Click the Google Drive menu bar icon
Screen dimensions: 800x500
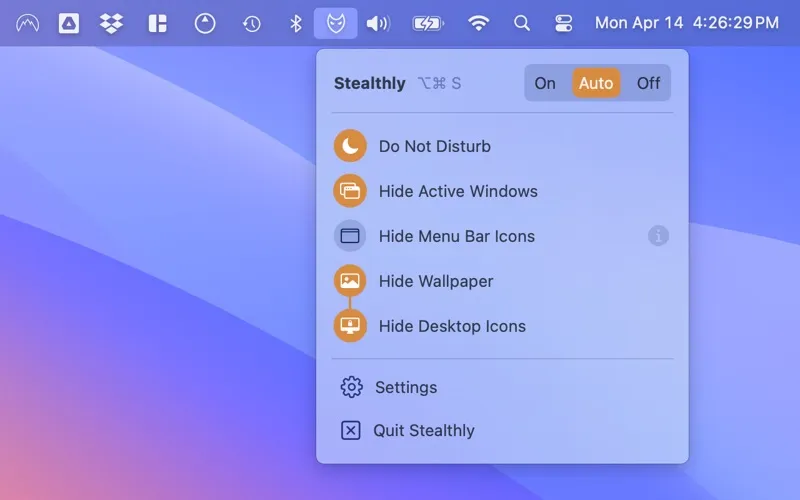(x=69, y=23)
